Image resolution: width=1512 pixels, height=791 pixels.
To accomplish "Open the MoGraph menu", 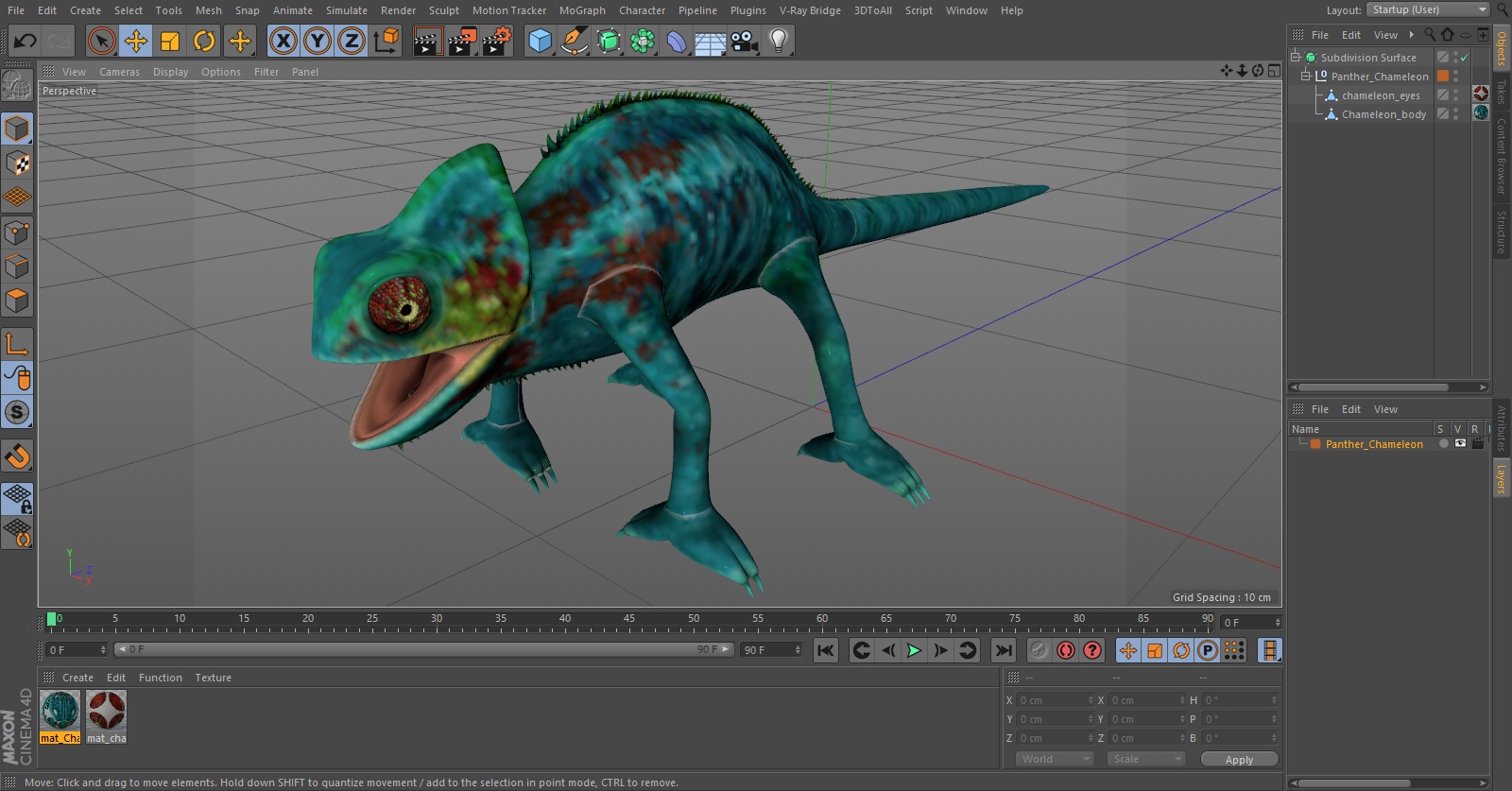I will pyautogui.click(x=582, y=10).
